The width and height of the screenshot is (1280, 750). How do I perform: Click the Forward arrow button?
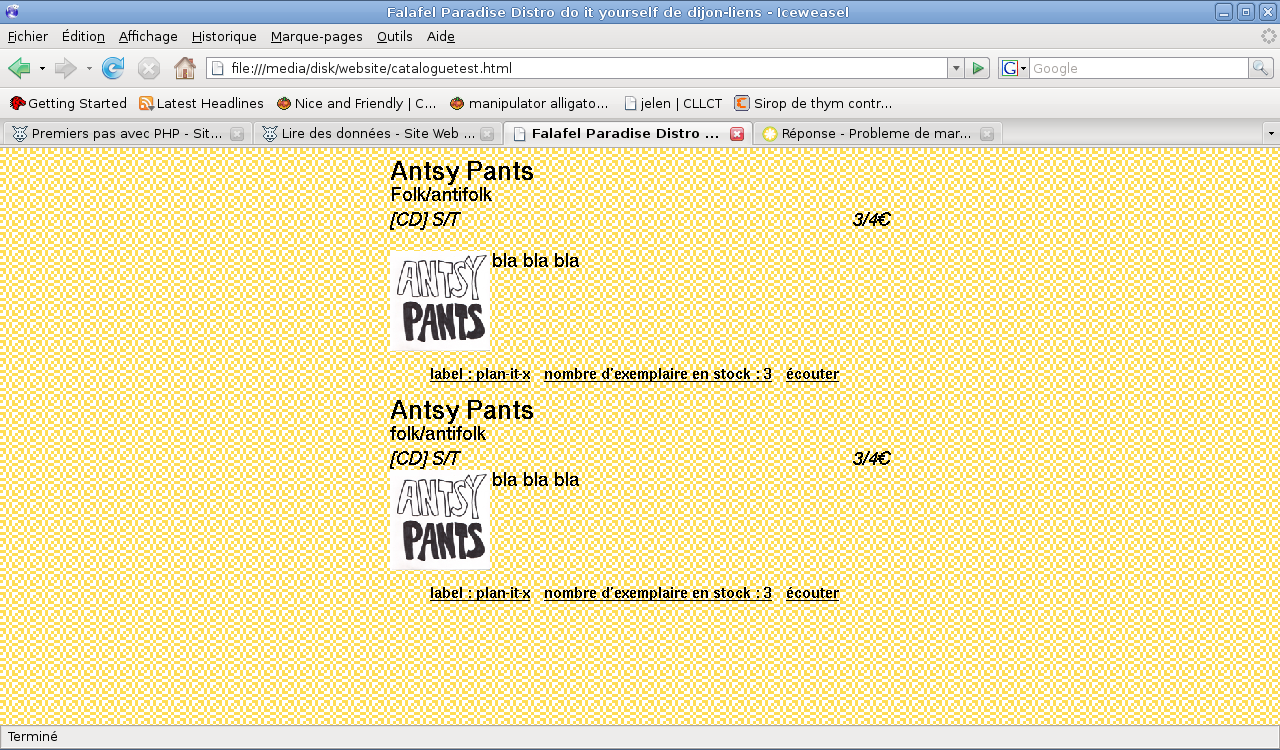tap(65, 68)
